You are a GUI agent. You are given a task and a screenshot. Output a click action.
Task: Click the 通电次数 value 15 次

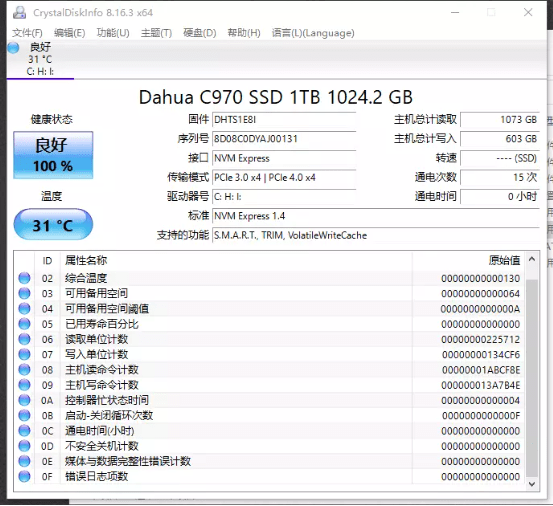coord(500,177)
